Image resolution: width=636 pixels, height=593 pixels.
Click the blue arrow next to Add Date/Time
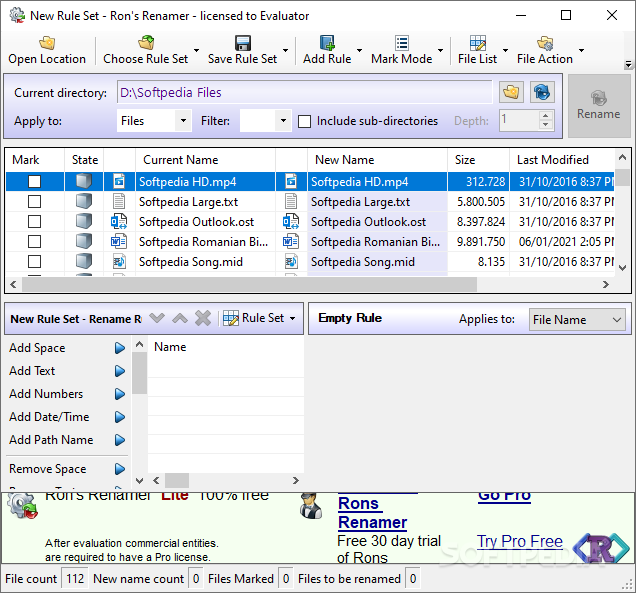[x=120, y=417]
